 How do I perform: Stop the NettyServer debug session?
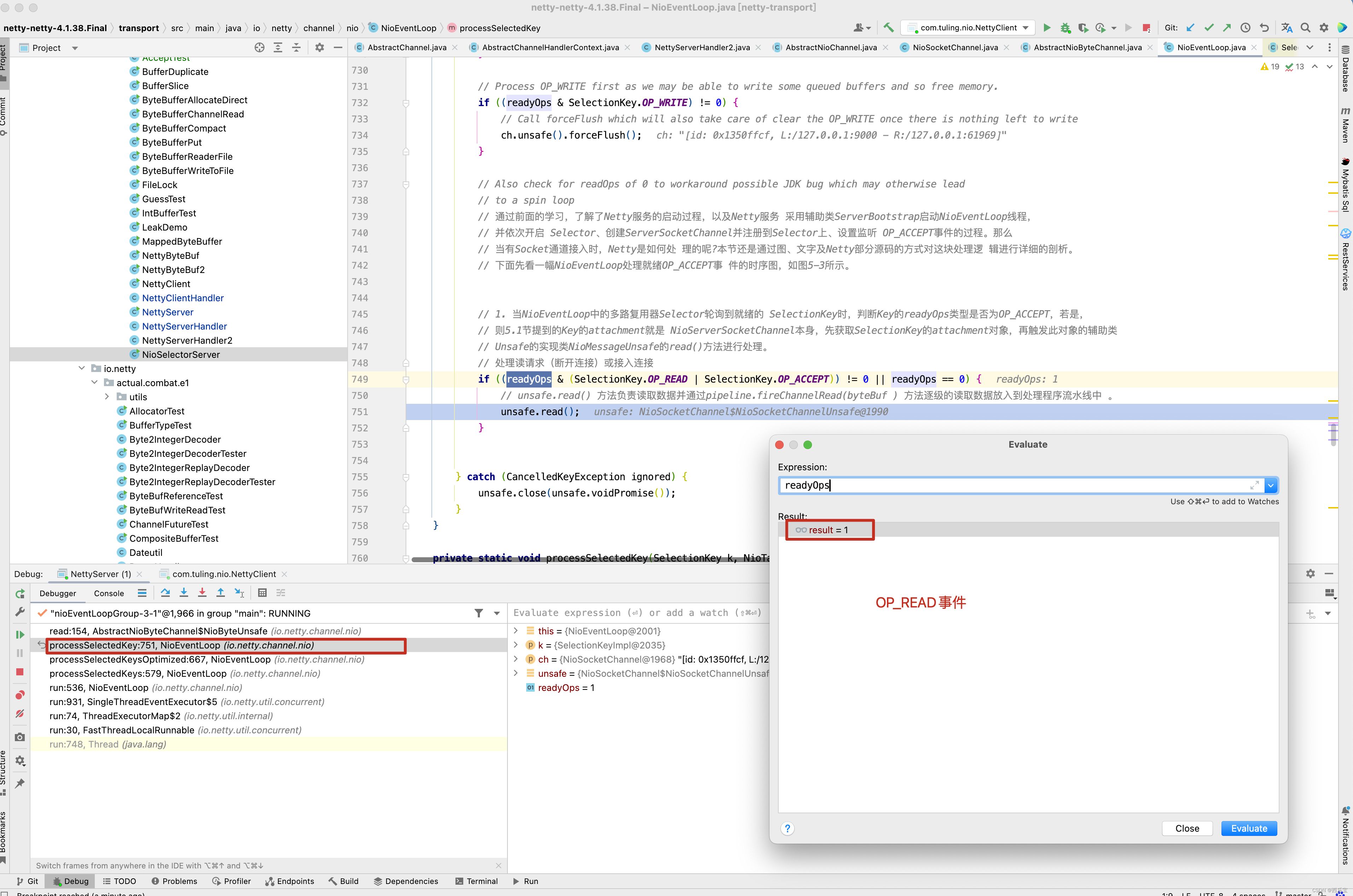point(20,672)
